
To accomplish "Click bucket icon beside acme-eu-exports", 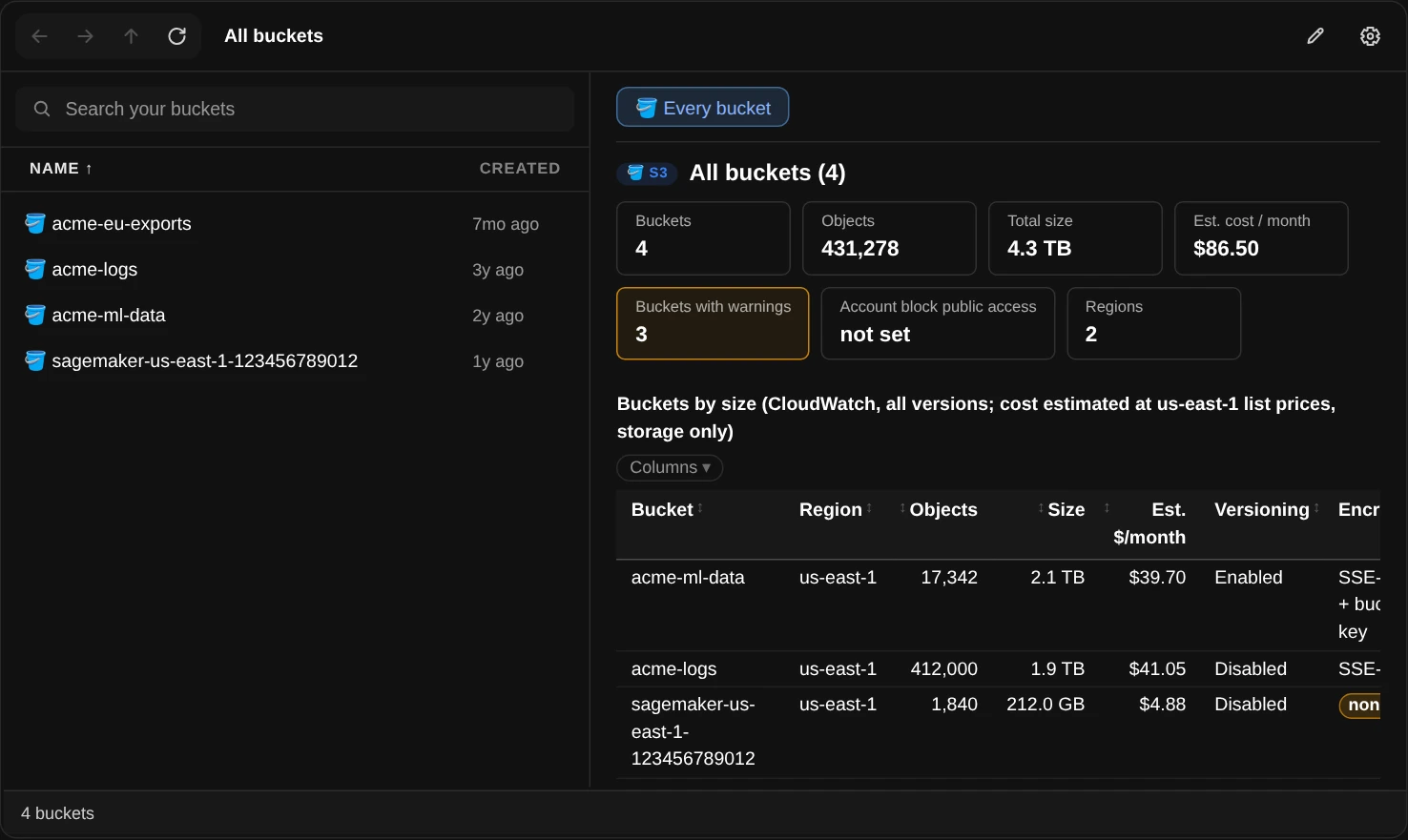I will tap(35, 223).
